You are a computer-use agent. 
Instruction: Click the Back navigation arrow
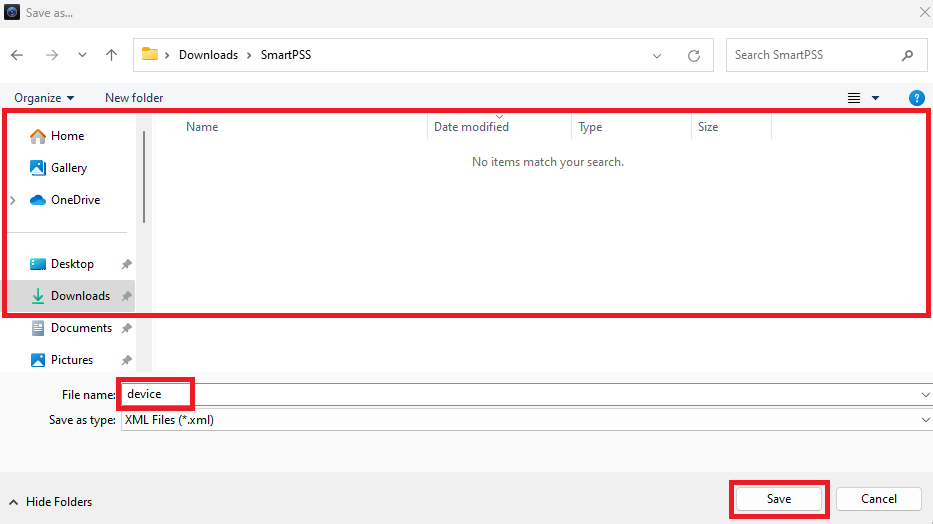coord(18,55)
